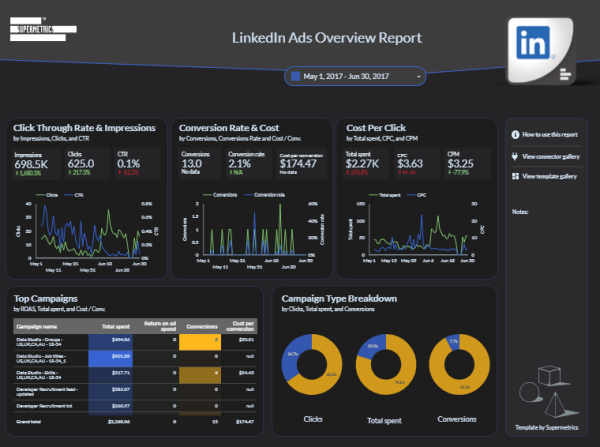Click Conversion Rate & Cost title
600x447 pixels.
pos(229,128)
